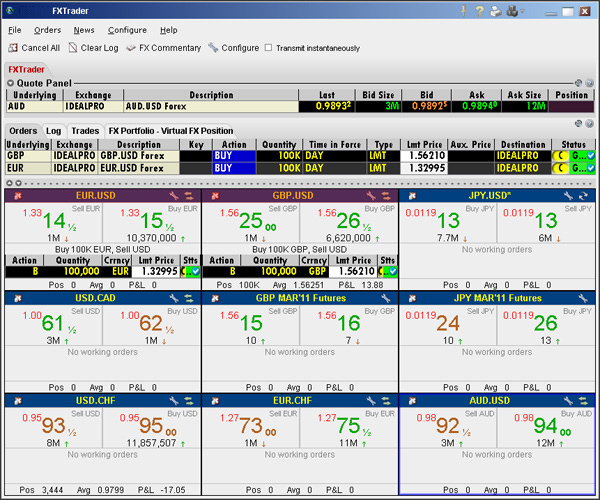Open the Configure menu
600x500 pixels.
pyautogui.click(x=127, y=30)
